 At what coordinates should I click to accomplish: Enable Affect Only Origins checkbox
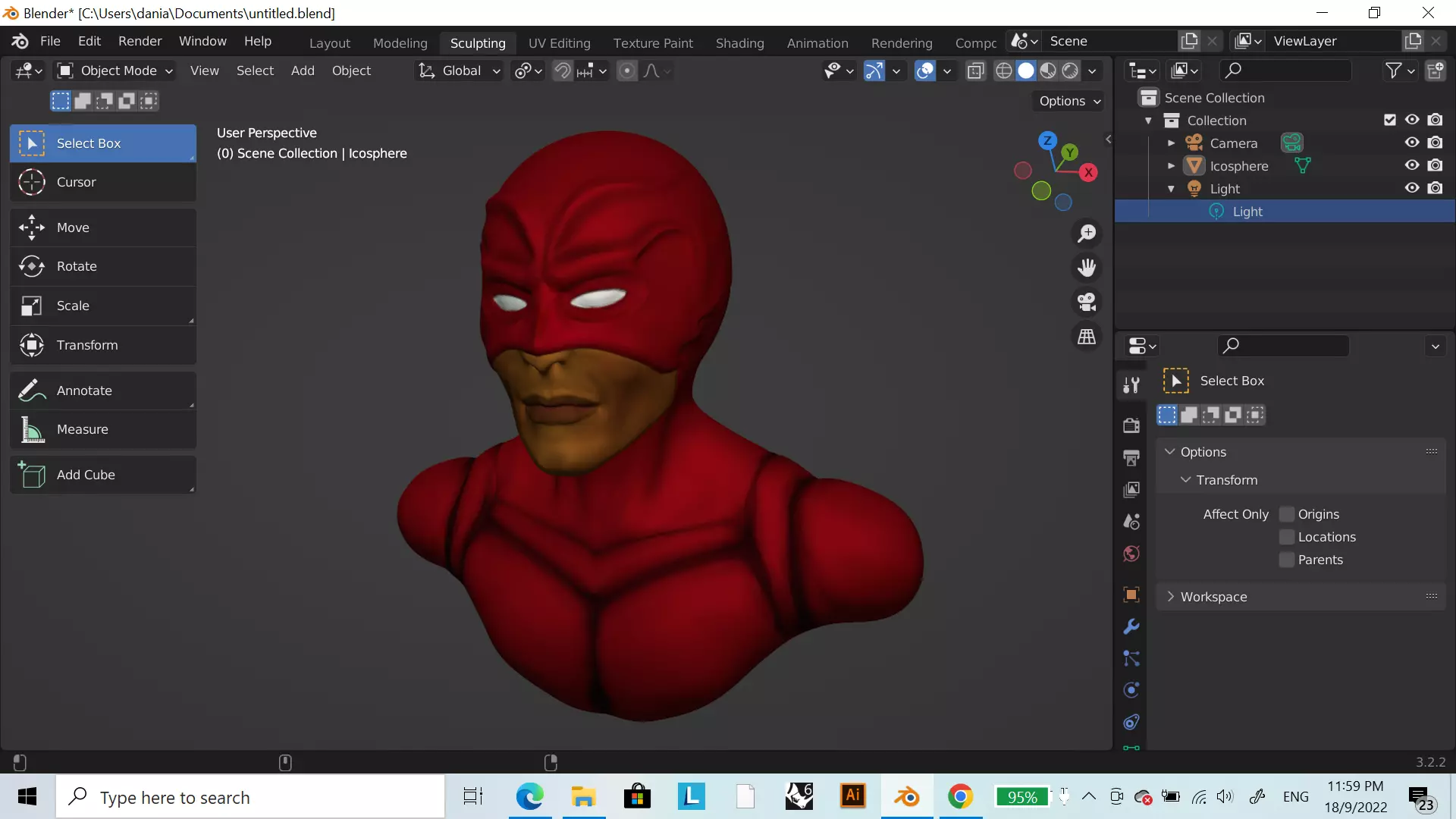[1287, 514]
